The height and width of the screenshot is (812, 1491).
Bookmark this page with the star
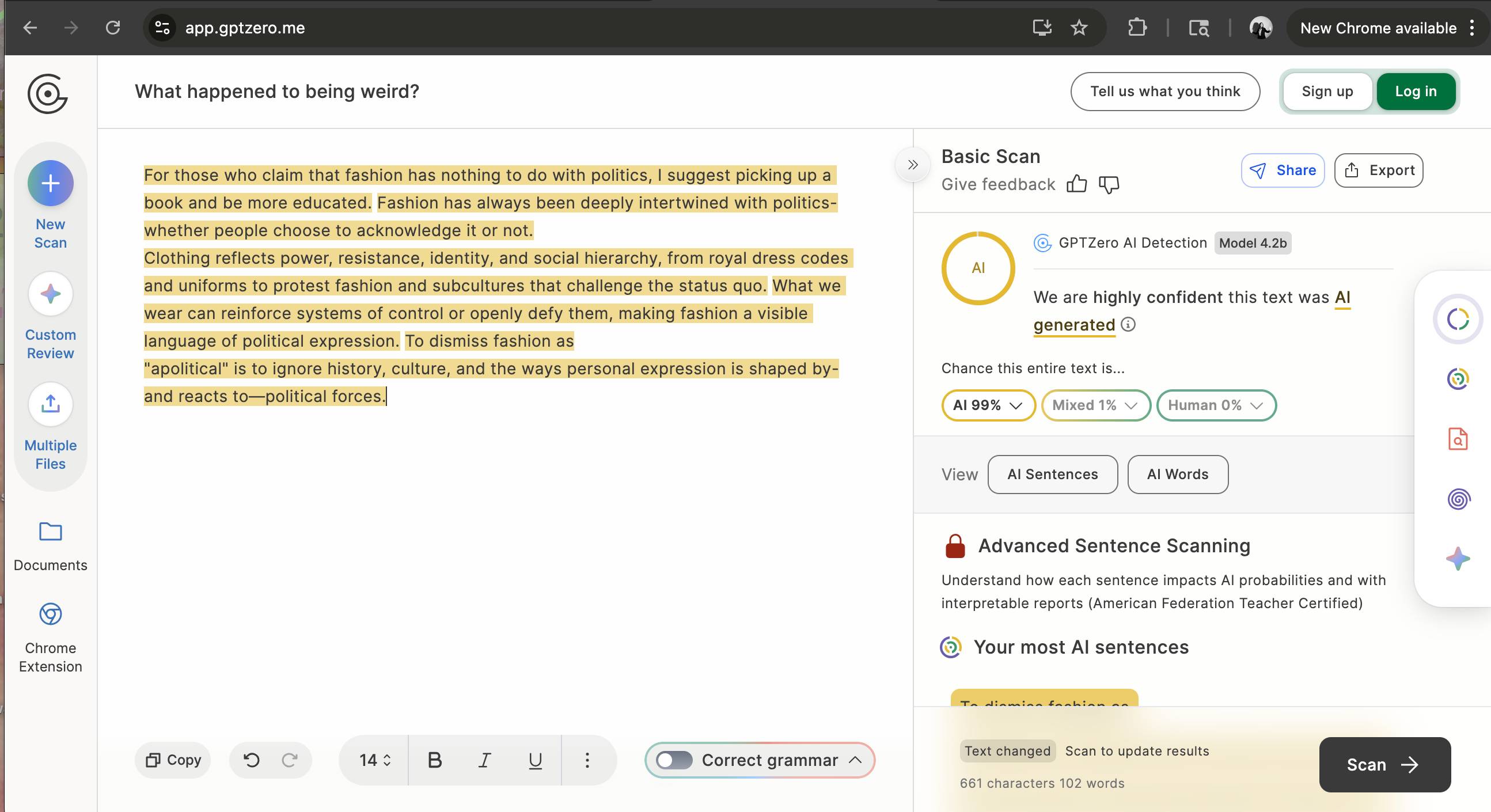[x=1079, y=28]
